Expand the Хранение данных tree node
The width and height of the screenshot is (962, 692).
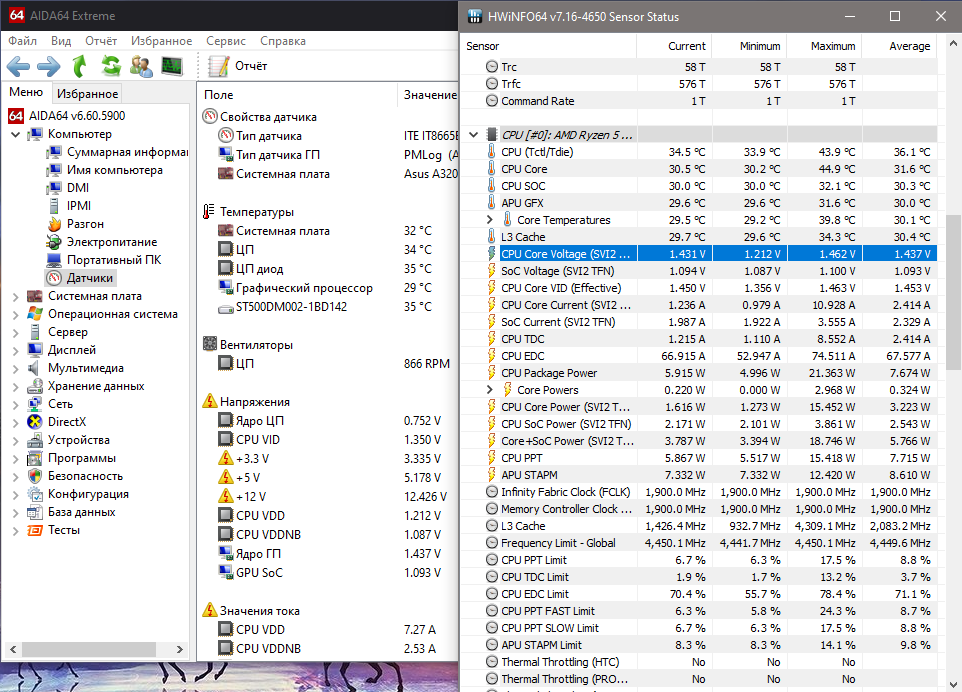pyautogui.click(x=16, y=386)
